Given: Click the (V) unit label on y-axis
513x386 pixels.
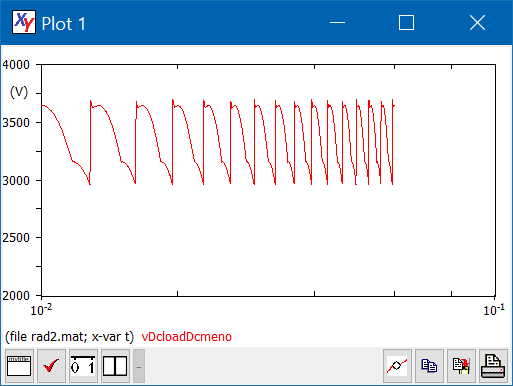Looking at the screenshot, I should click(19, 92).
